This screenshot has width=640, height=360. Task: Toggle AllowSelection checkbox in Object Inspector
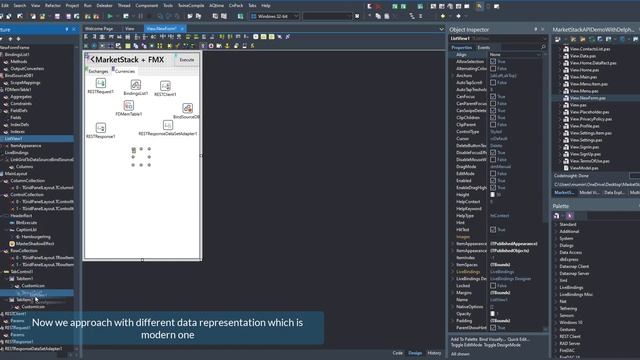pos(493,62)
